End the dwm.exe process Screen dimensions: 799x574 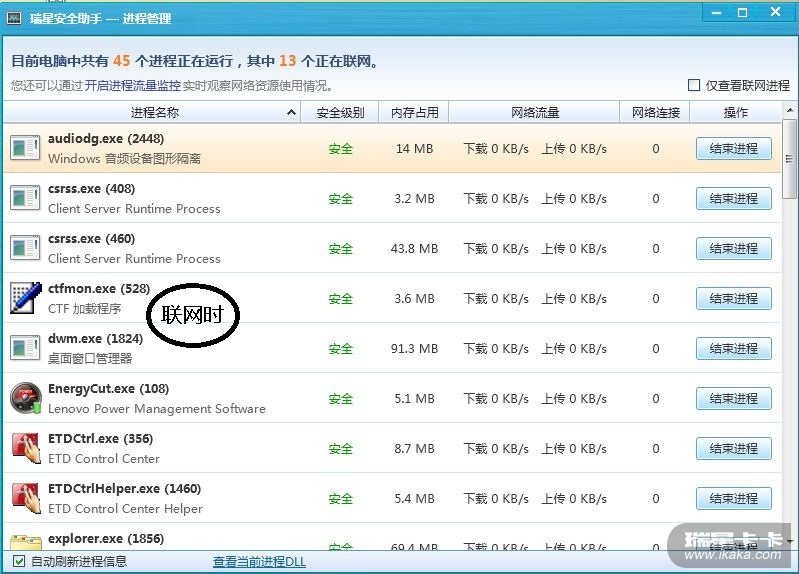[x=734, y=348]
